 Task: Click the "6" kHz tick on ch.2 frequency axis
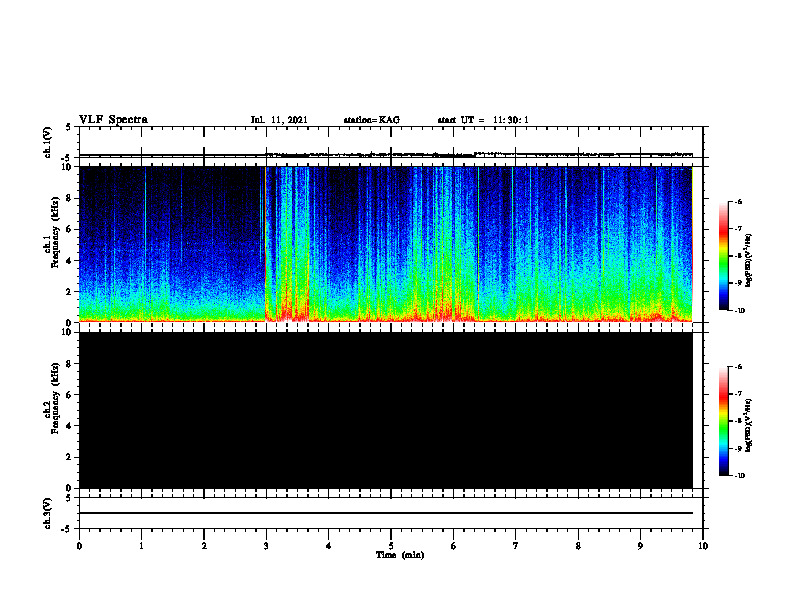pyautogui.click(x=70, y=395)
